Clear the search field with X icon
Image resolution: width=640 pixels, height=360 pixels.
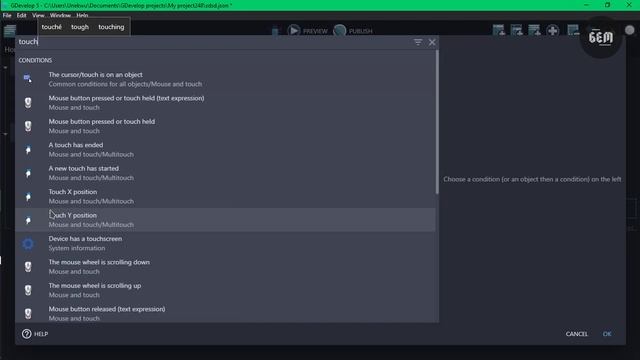[x=432, y=42]
